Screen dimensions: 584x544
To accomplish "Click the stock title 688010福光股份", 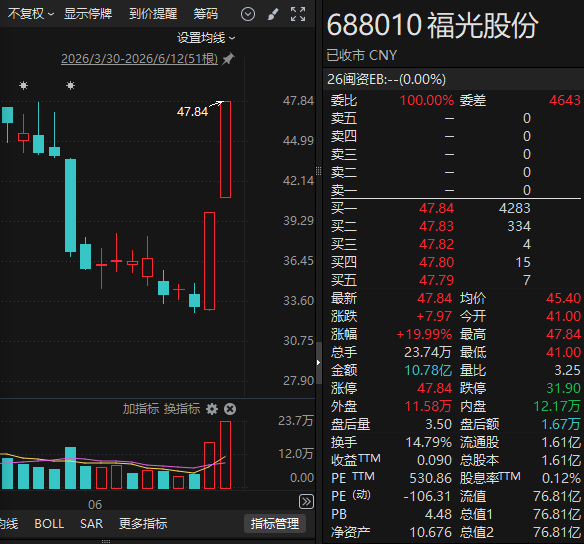I will 432,25.
